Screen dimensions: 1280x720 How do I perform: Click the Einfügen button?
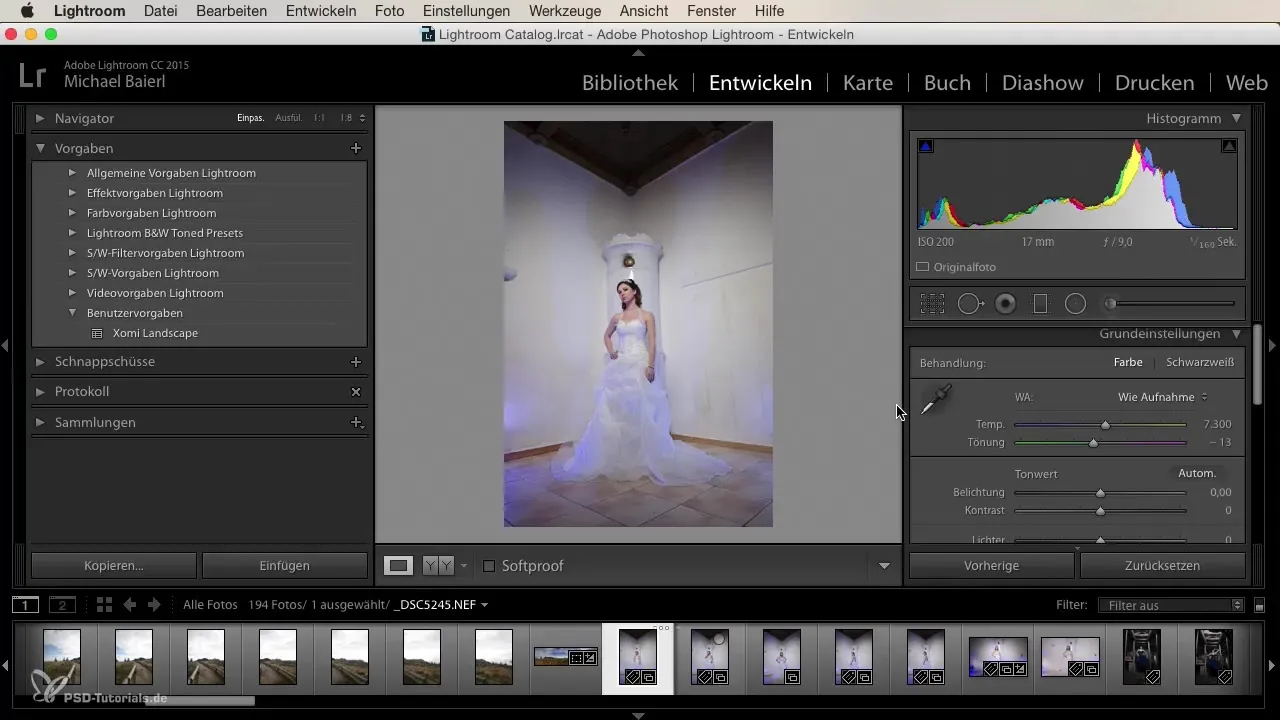point(285,565)
